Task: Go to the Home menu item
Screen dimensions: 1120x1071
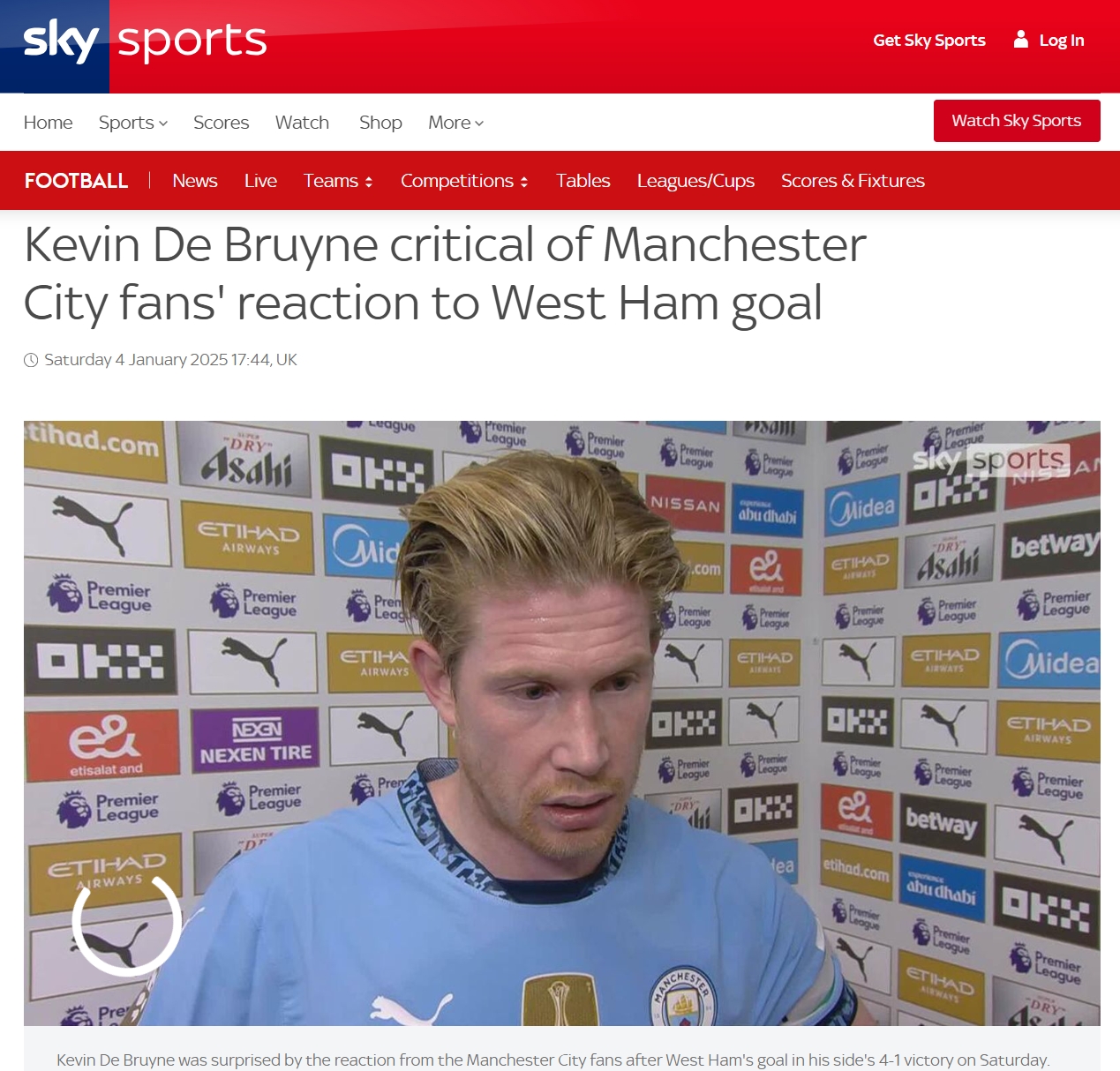Action: 49,123
